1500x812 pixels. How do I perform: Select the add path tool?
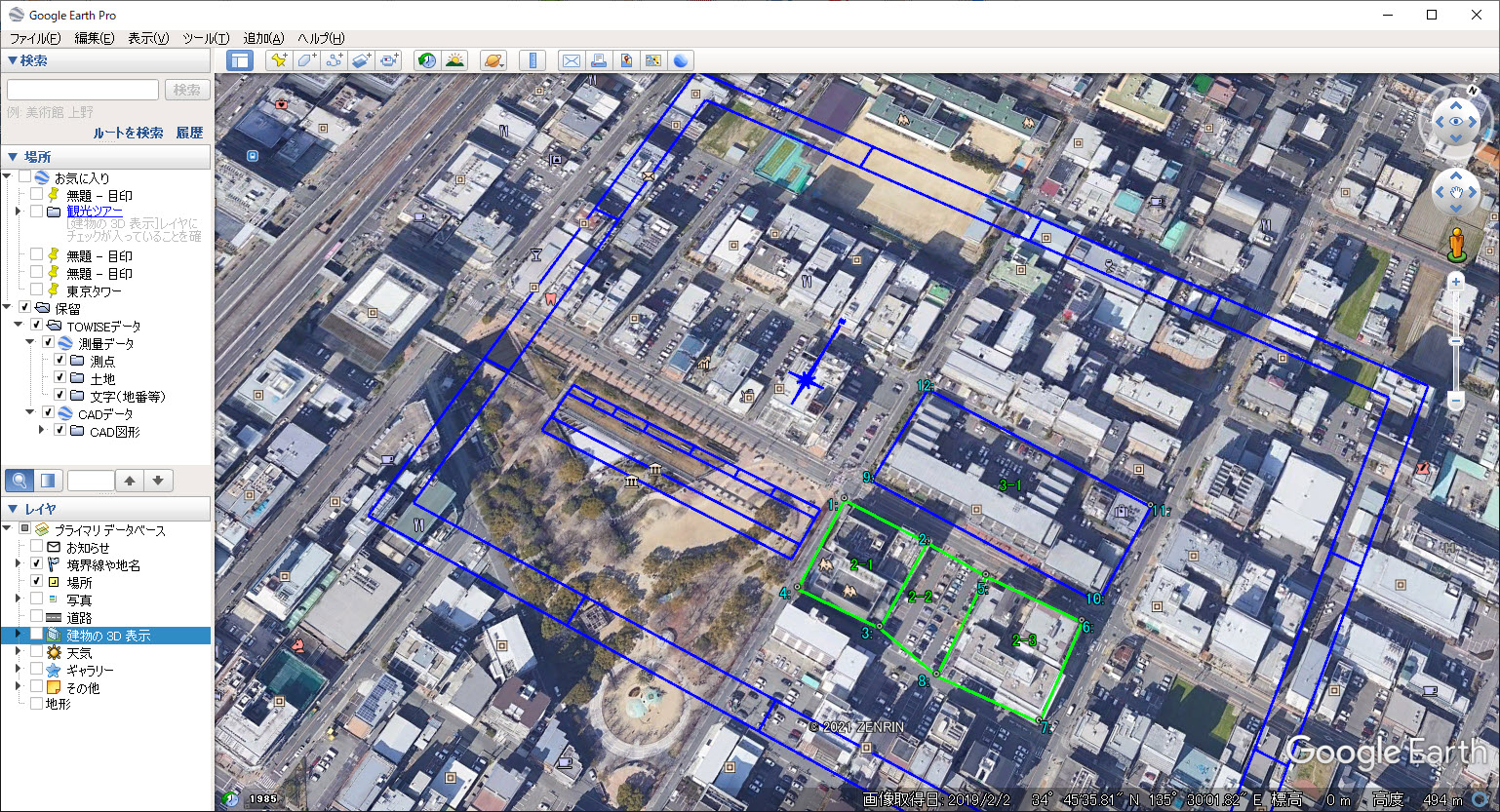click(x=334, y=60)
